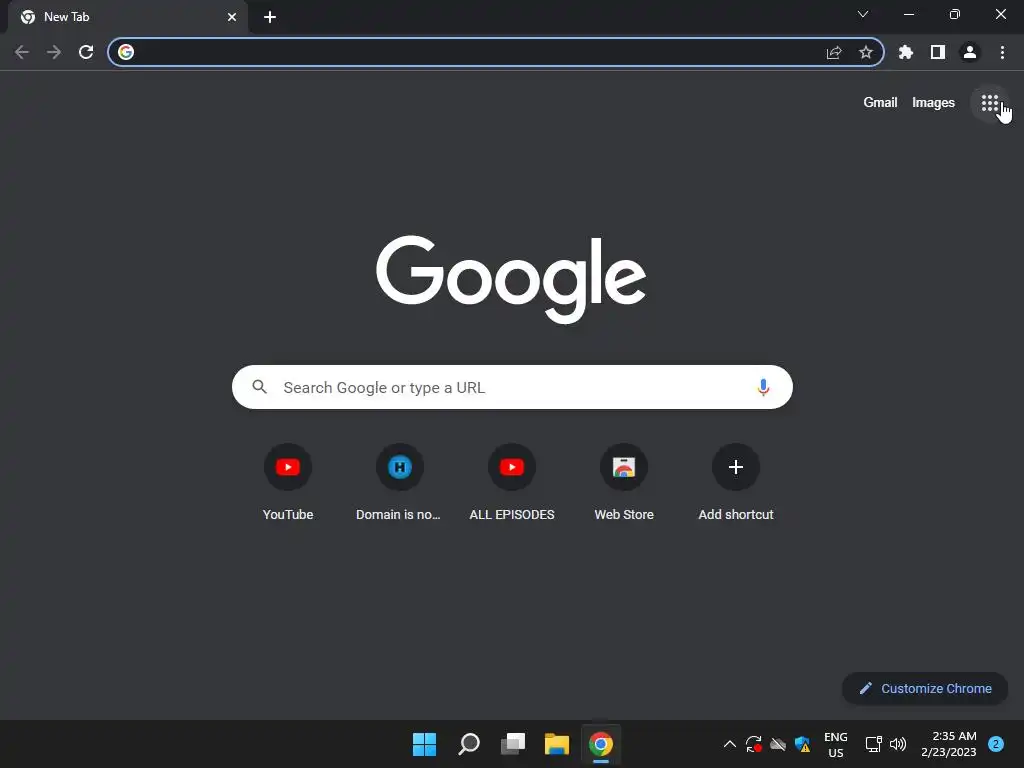Viewport: 1024px width, 768px height.
Task: Click the back navigation arrow
Action: 22,52
